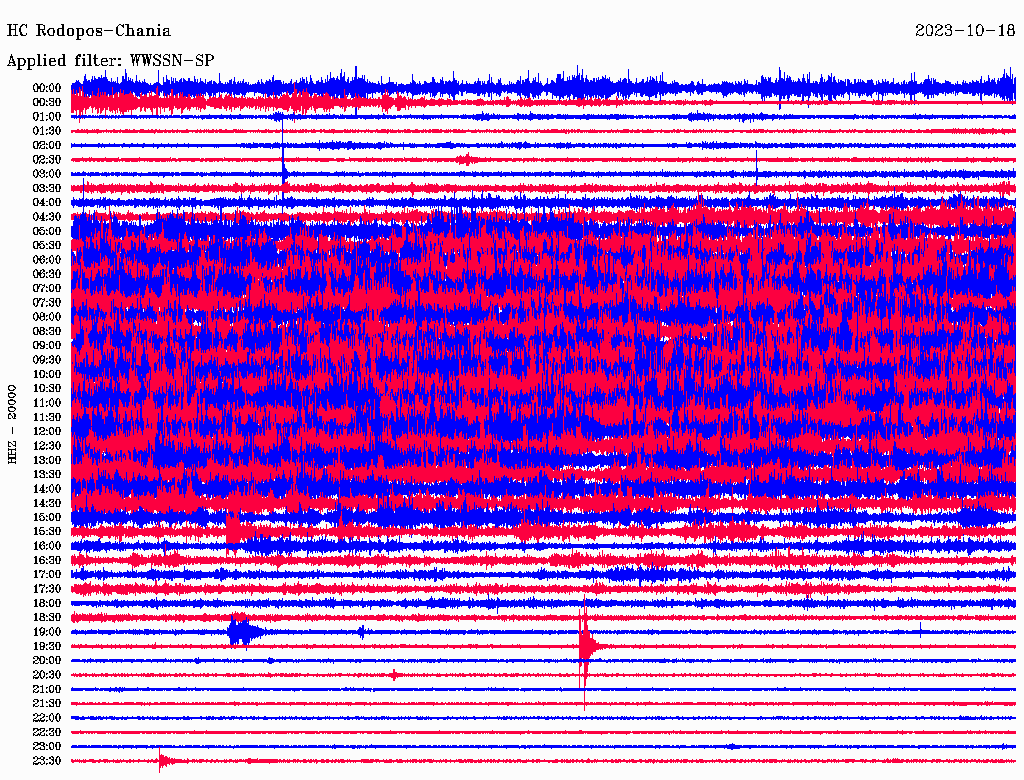Click the '19:30' time label
This screenshot has height=780, width=1024.
(x=47, y=646)
